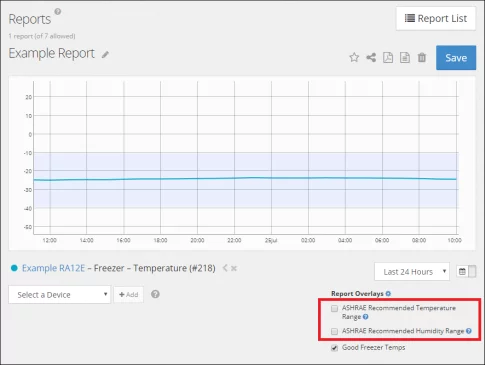
Task: Save the report
Action: tap(456, 58)
